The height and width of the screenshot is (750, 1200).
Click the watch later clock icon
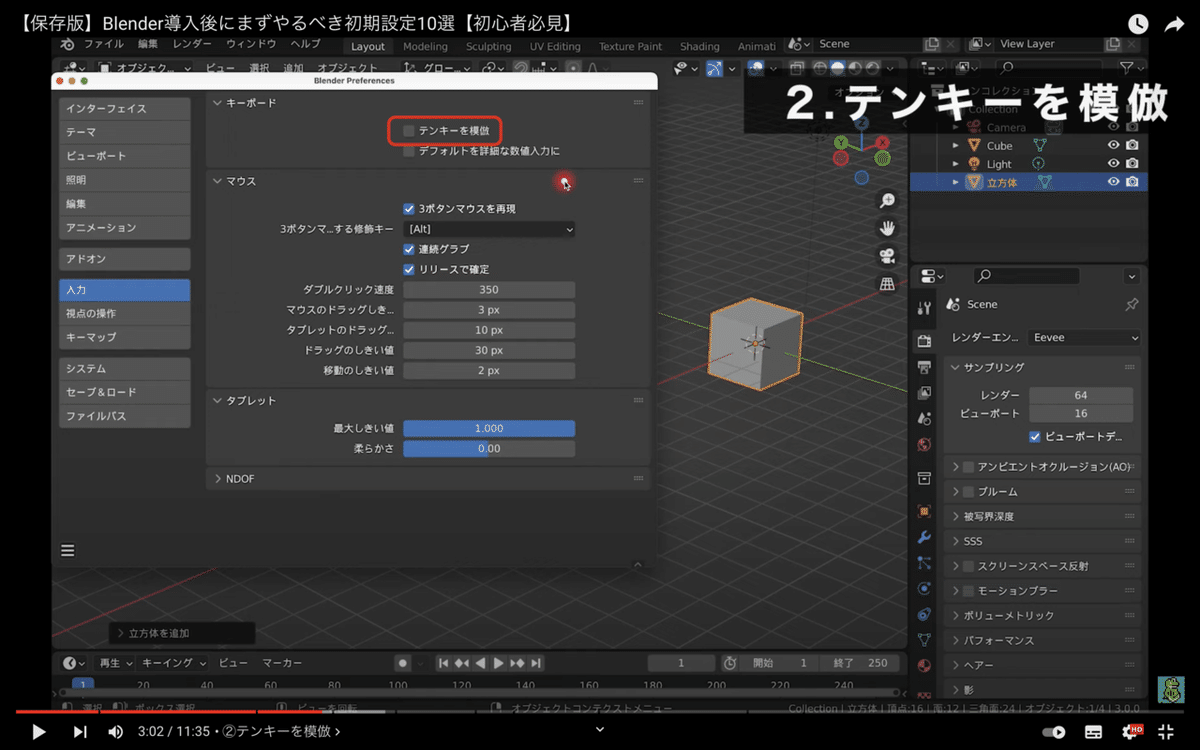[x=1138, y=24]
